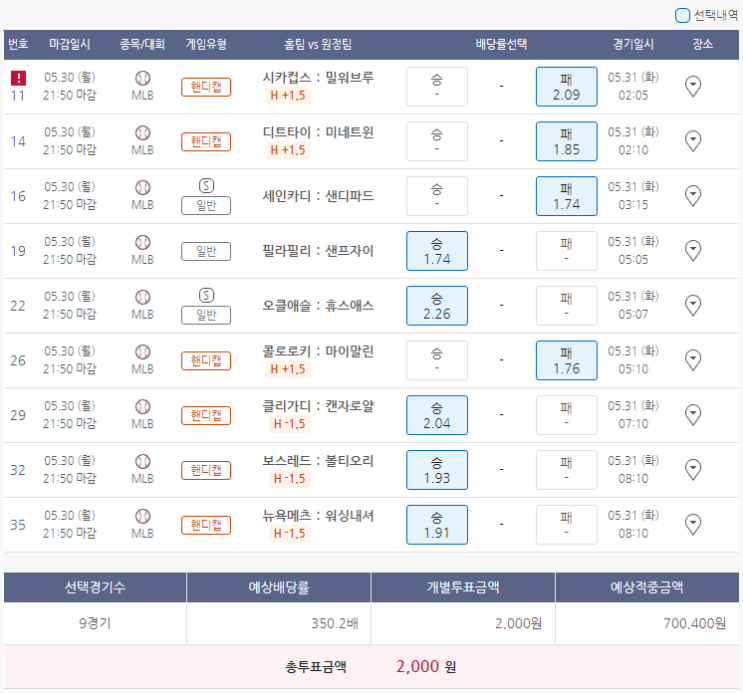
Task: Tick the 선택내역 checkbox
Action: tap(682, 16)
